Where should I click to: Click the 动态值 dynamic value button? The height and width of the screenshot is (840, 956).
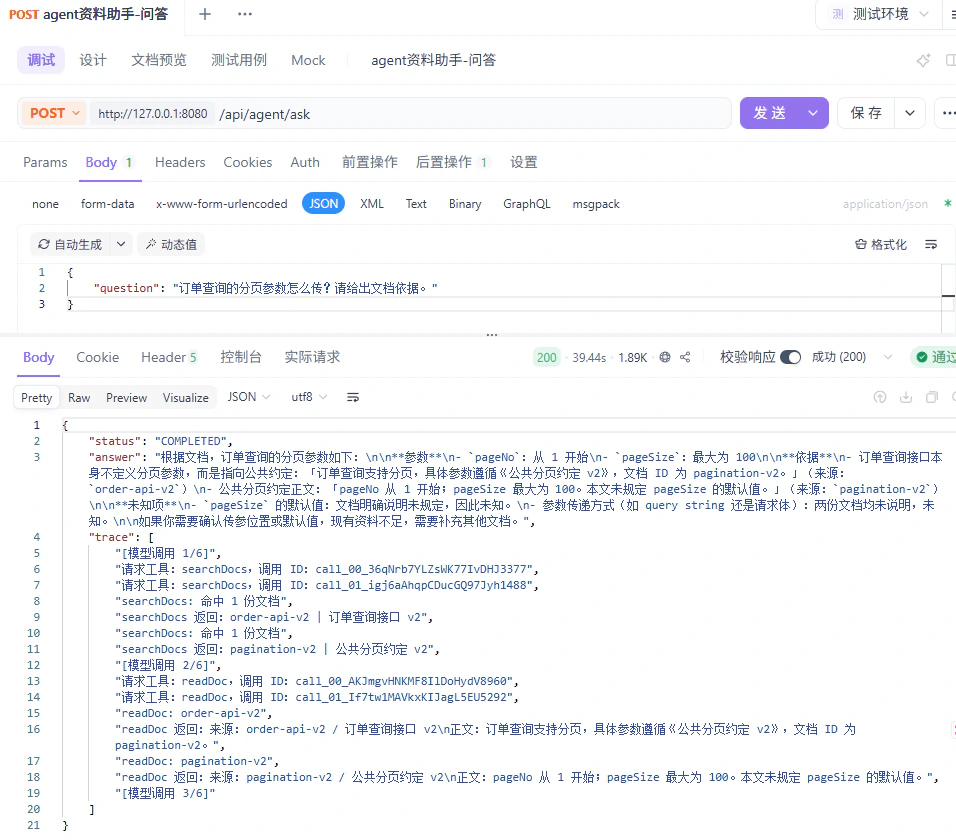171,244
